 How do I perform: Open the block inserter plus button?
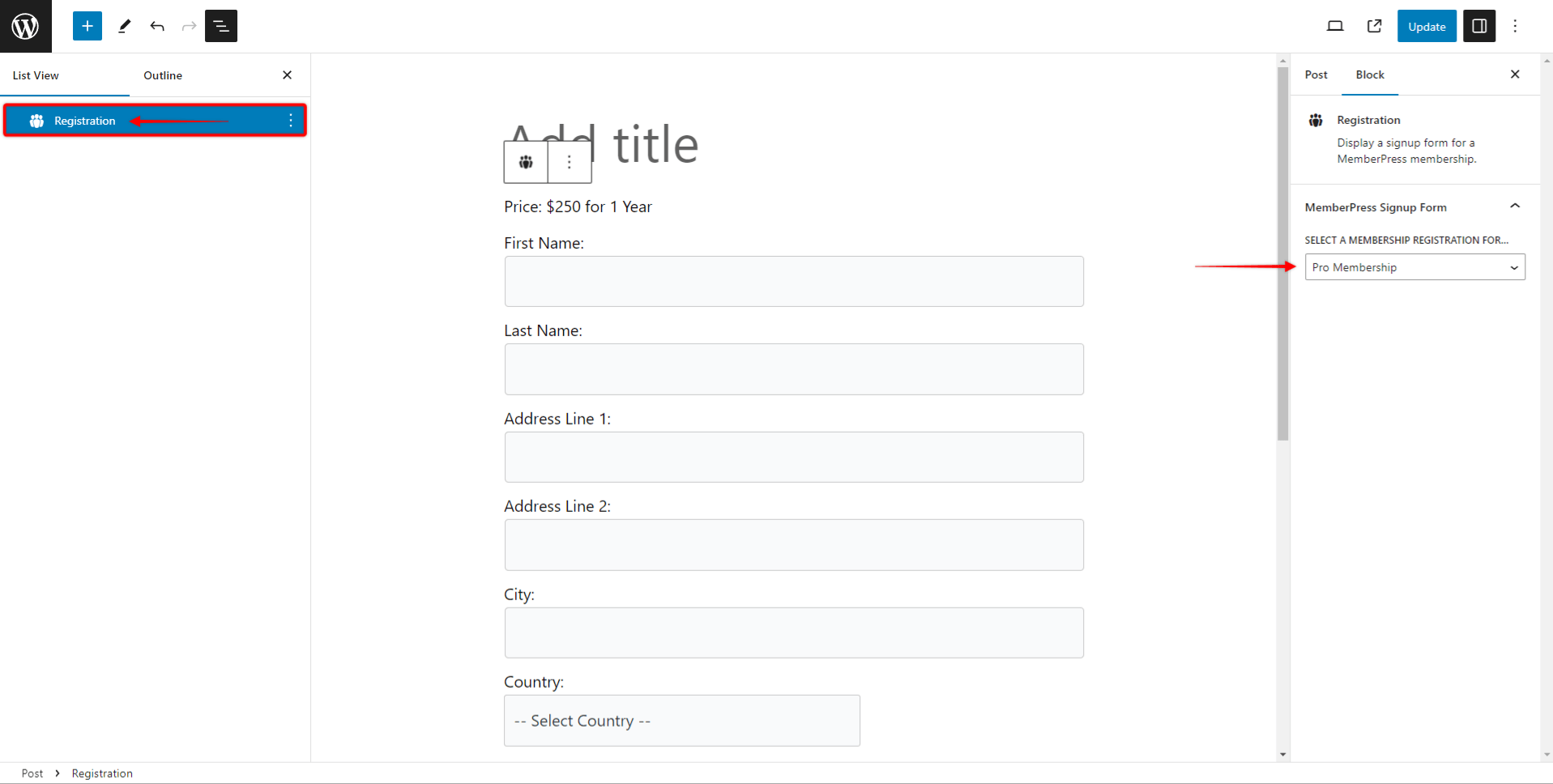point(87,26)
